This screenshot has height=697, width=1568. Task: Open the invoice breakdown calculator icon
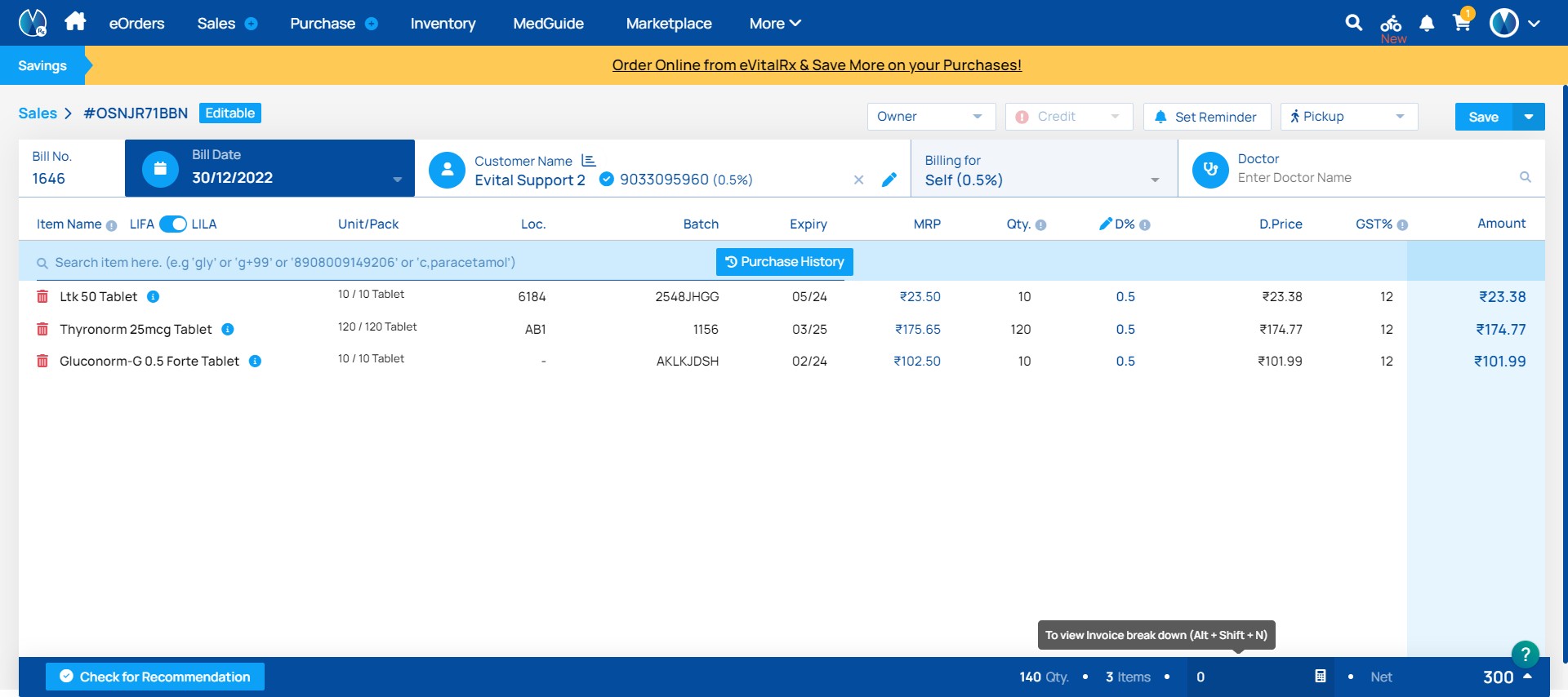1320,676
